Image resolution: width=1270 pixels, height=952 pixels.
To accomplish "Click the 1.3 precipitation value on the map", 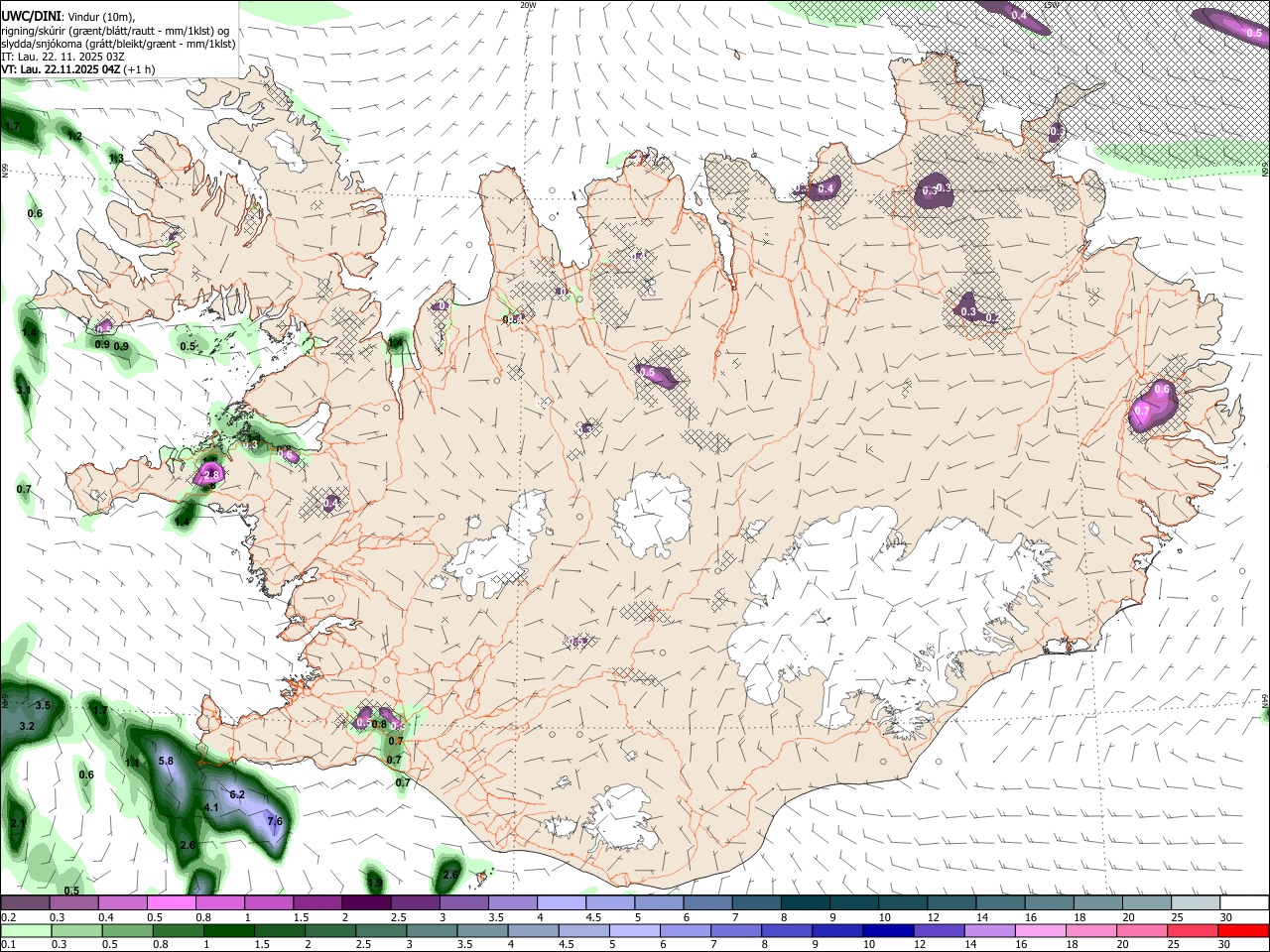I will [116, 159].
